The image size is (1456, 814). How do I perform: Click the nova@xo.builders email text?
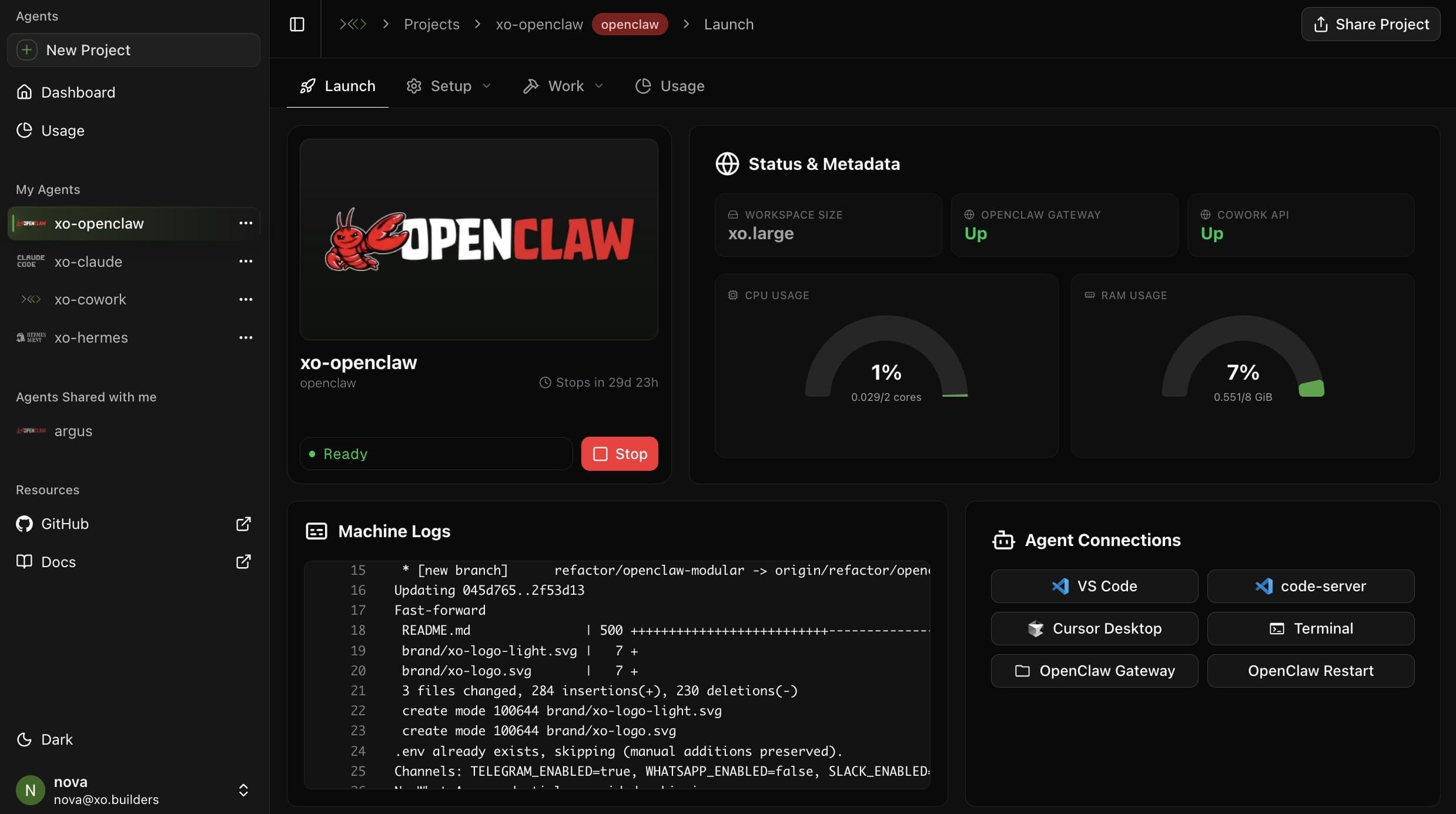click(106, 800)
